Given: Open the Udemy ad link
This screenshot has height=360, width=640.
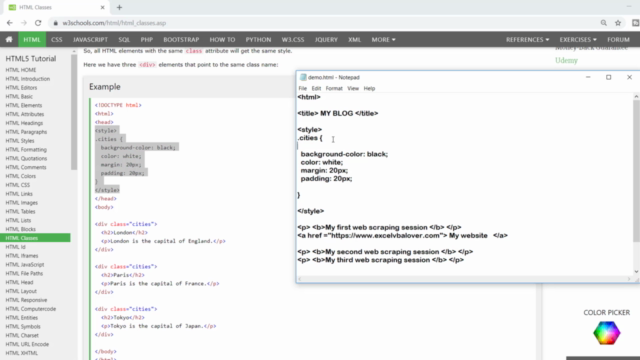Looking at the screenshot, I should click(x=566, y=60).
